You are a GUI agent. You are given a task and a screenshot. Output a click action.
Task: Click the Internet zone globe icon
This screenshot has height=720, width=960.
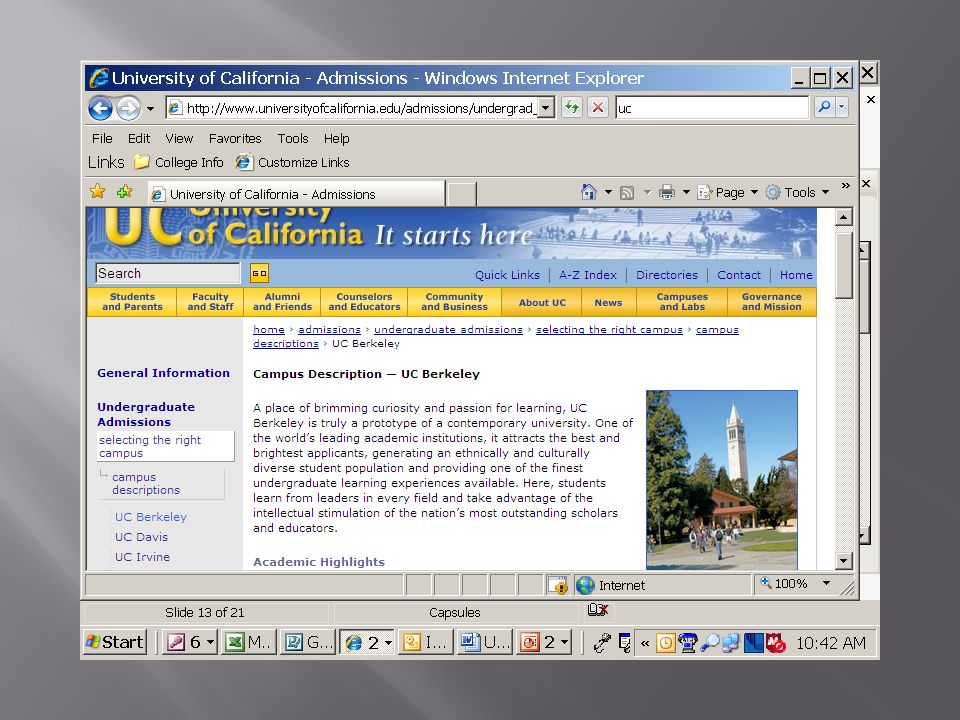click(x=585, y=585)
